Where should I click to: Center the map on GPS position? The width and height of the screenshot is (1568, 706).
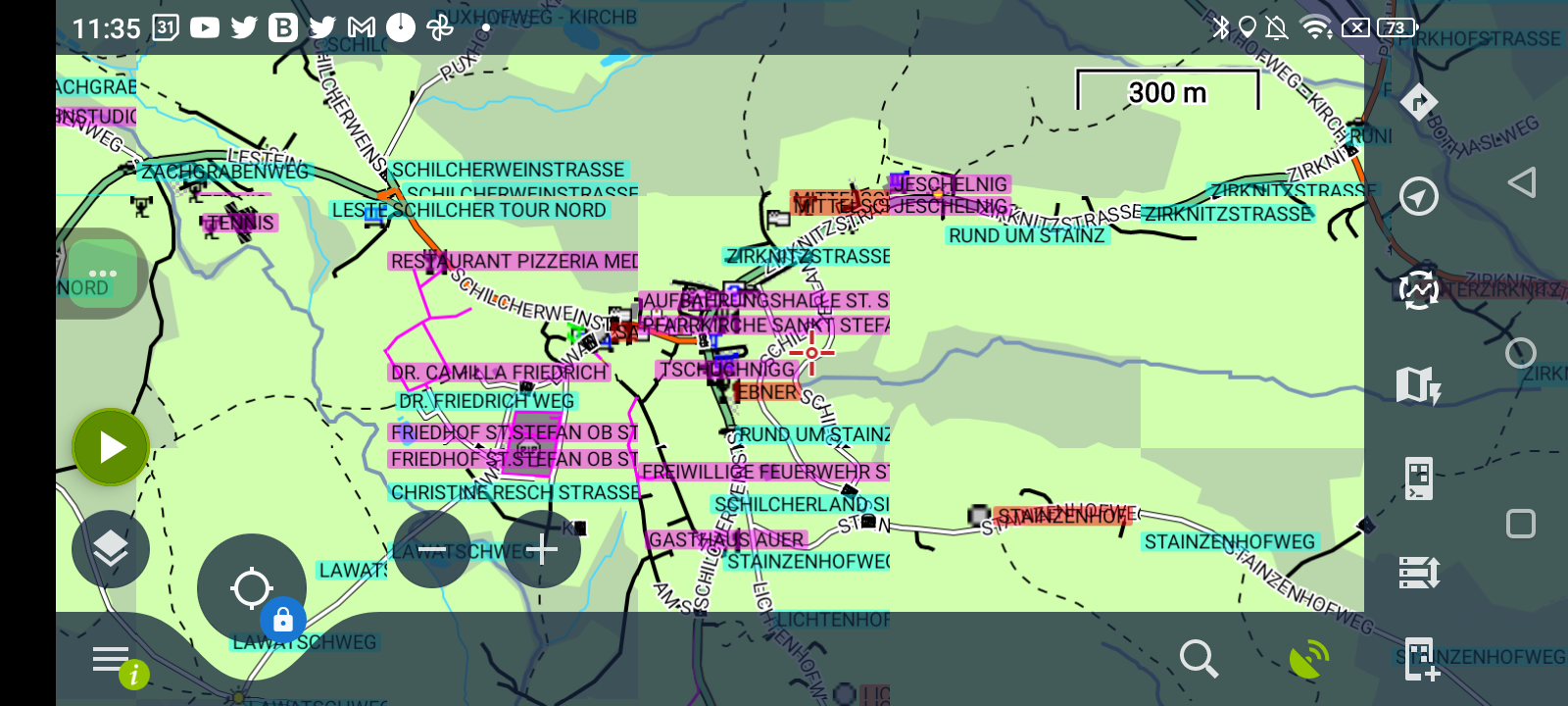(x=251, y=588)
